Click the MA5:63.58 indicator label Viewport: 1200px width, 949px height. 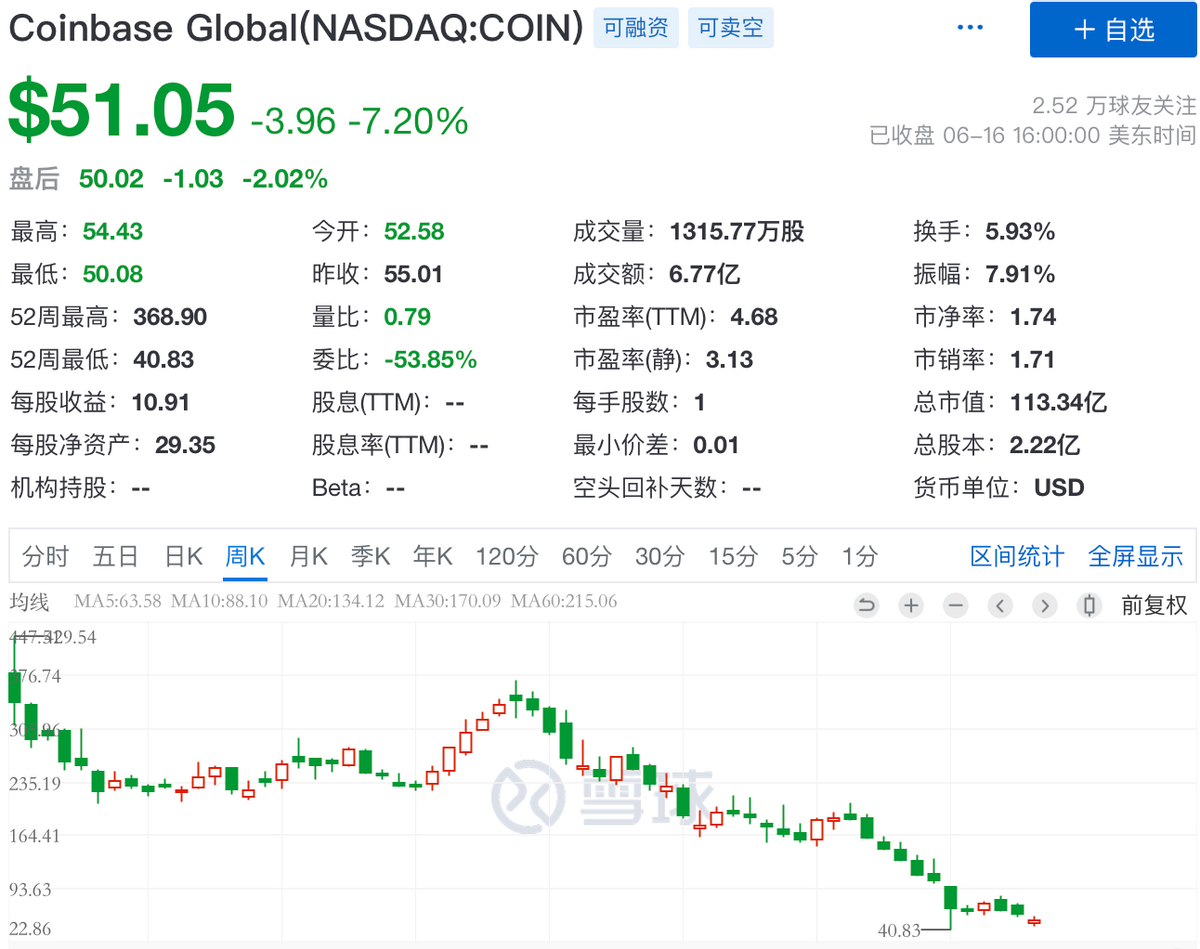pyautogui.click(x=118, y=602)
